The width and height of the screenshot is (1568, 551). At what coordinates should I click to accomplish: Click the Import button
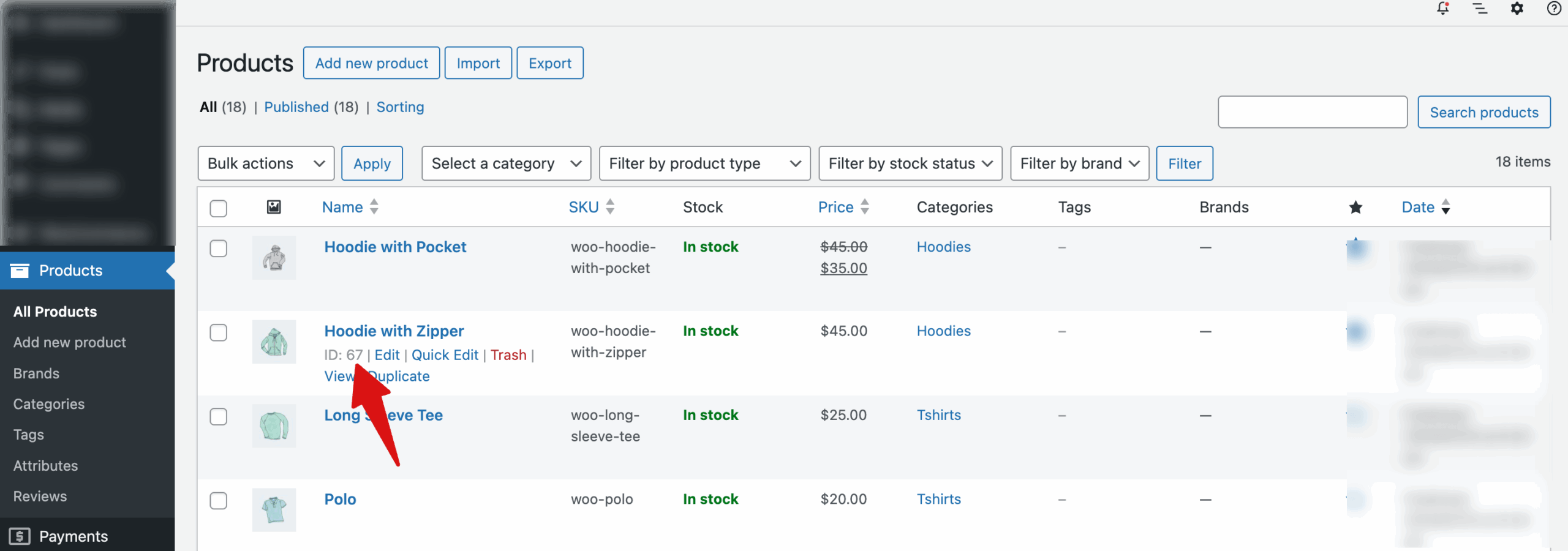(x=478, y=63)
